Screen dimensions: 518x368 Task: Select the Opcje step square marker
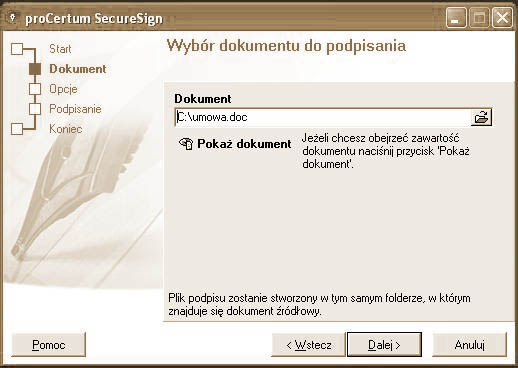click(x=35, y=89)
